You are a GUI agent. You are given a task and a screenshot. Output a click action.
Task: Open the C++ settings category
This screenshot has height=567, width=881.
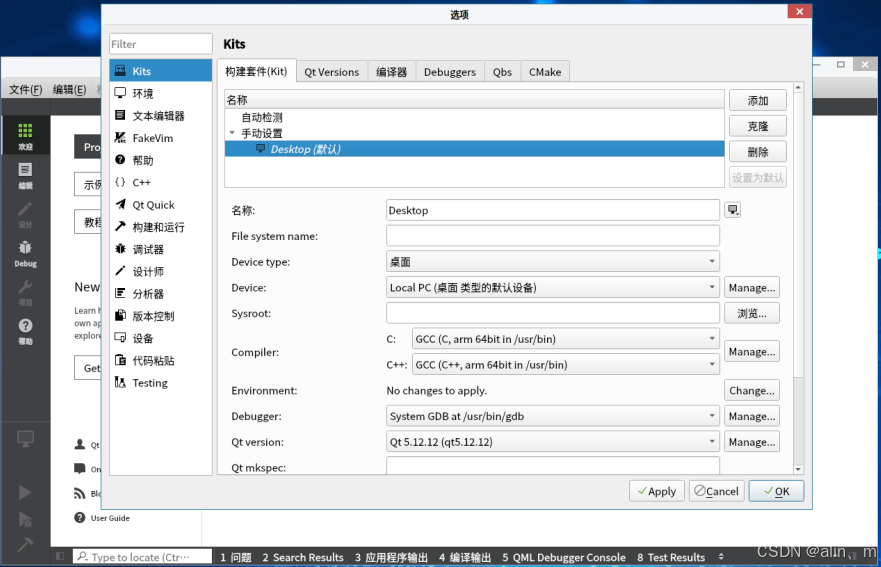pyautogui.click(x=161, y=182)
